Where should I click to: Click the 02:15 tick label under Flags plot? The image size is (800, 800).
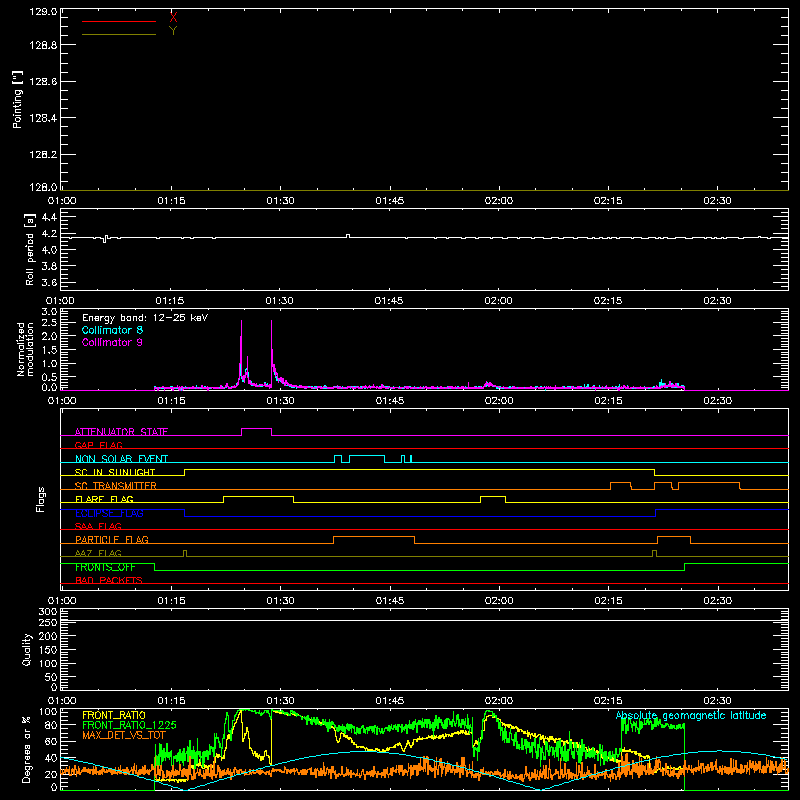coord(608,601)
